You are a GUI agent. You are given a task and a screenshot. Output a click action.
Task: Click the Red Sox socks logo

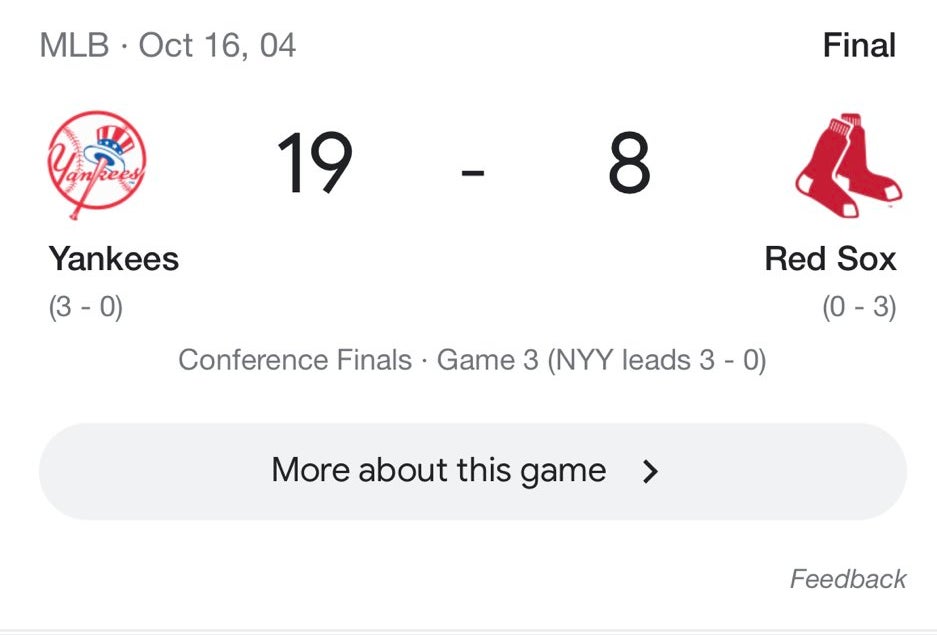click(x=847, y=165)
